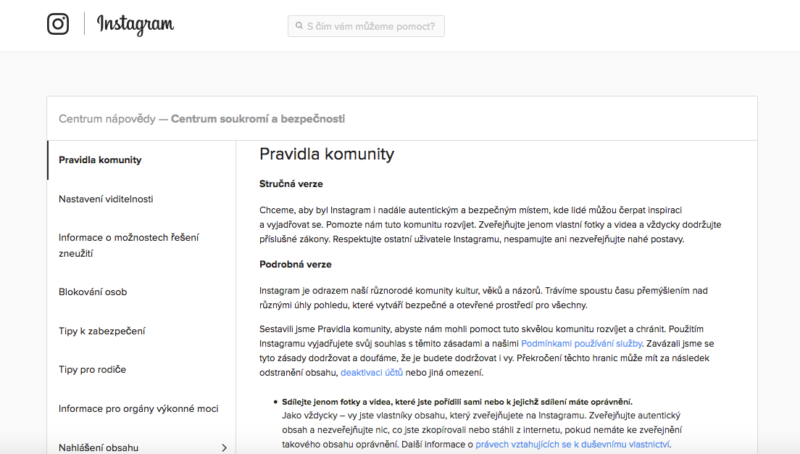The image size is (800, 454).
Task: Focus the 'S čím vám můžeme pomoct?' search field
Action: [x=366, y=26]
